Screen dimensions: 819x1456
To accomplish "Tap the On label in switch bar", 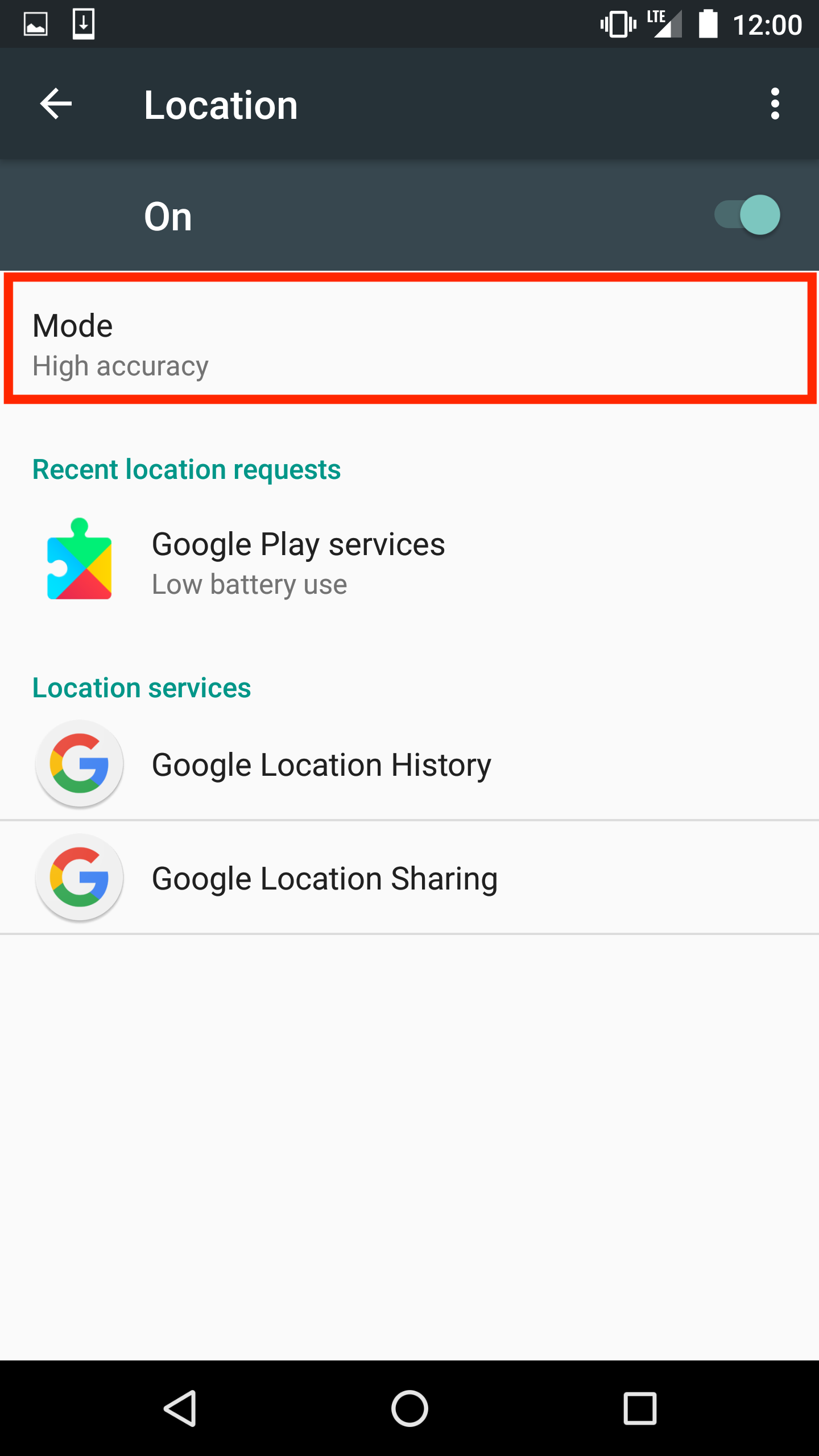I will [168, 217].
